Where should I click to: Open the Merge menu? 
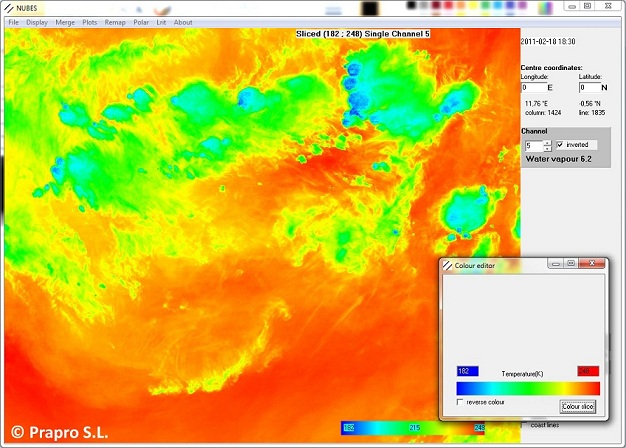[65, 22]
